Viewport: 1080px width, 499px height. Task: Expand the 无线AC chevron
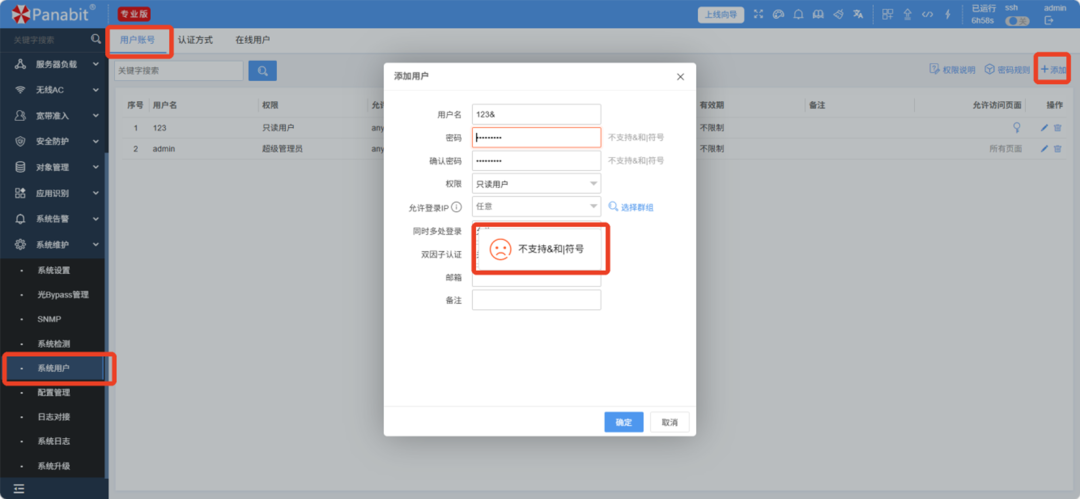96,90
